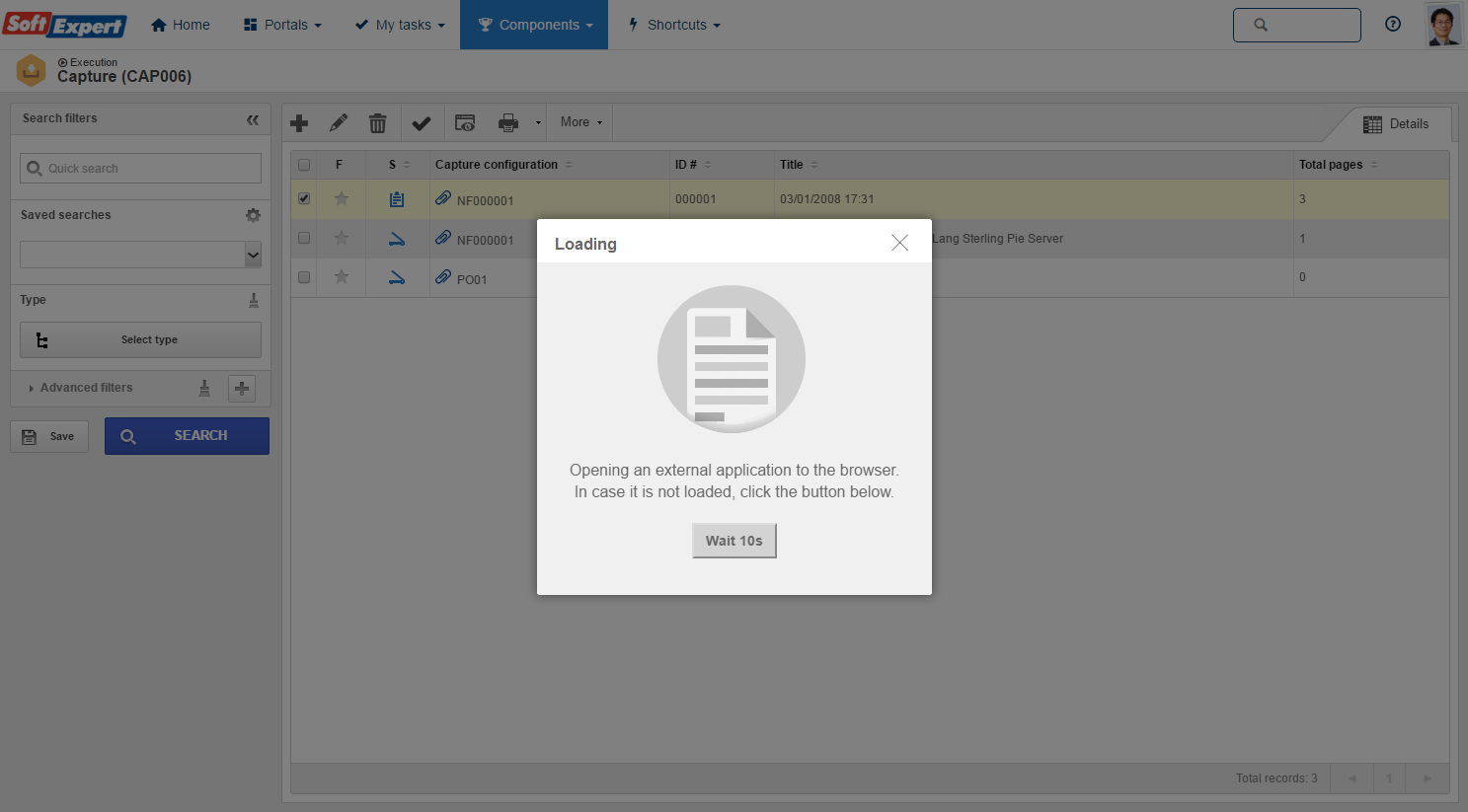The height and width of the screenshot is (812, 1468).
Task: Click the help question mark icon
Action: 1393,25
